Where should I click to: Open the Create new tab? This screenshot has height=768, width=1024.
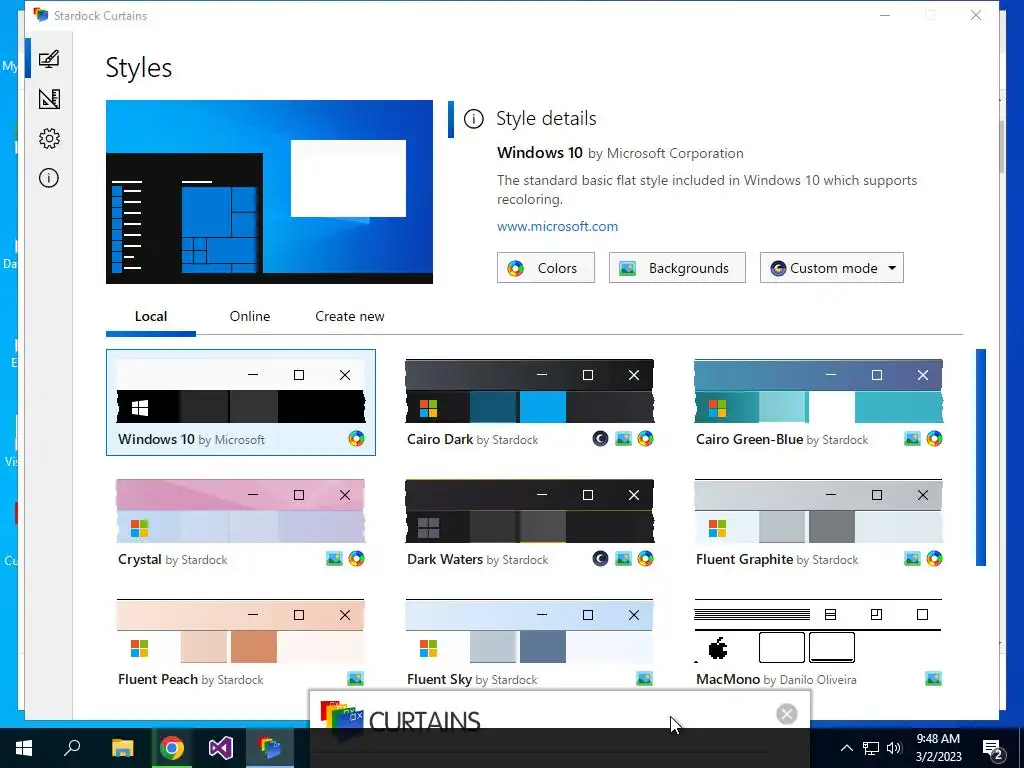click(x=349, y=316)
